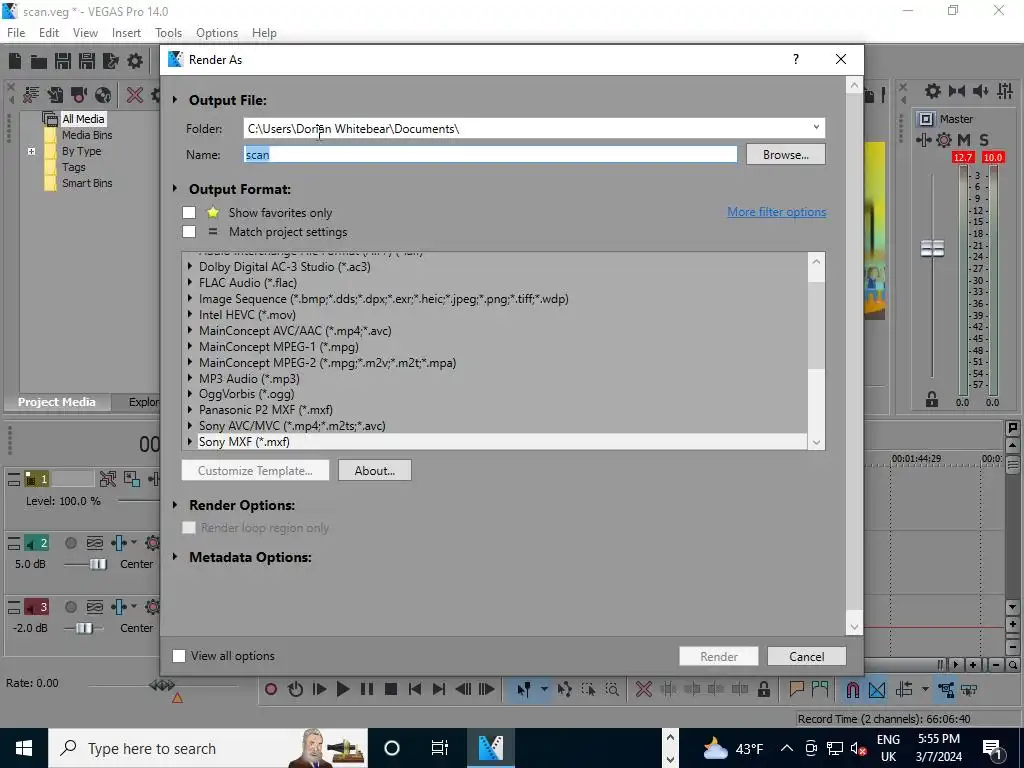This screenshot has height=768, width=1024.
Task: Click the red X remove media icon
Action: (x=135, y=95)
